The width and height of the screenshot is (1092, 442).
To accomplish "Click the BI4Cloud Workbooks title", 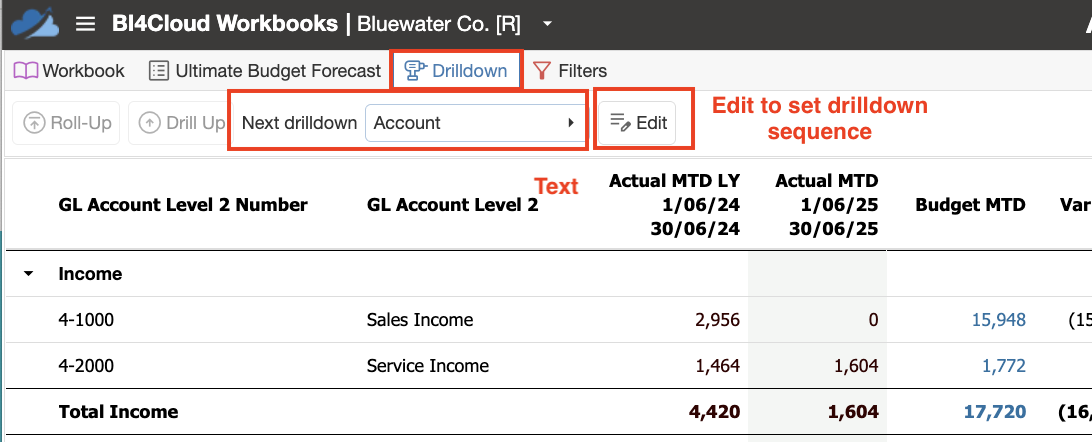I will (224, 24).
